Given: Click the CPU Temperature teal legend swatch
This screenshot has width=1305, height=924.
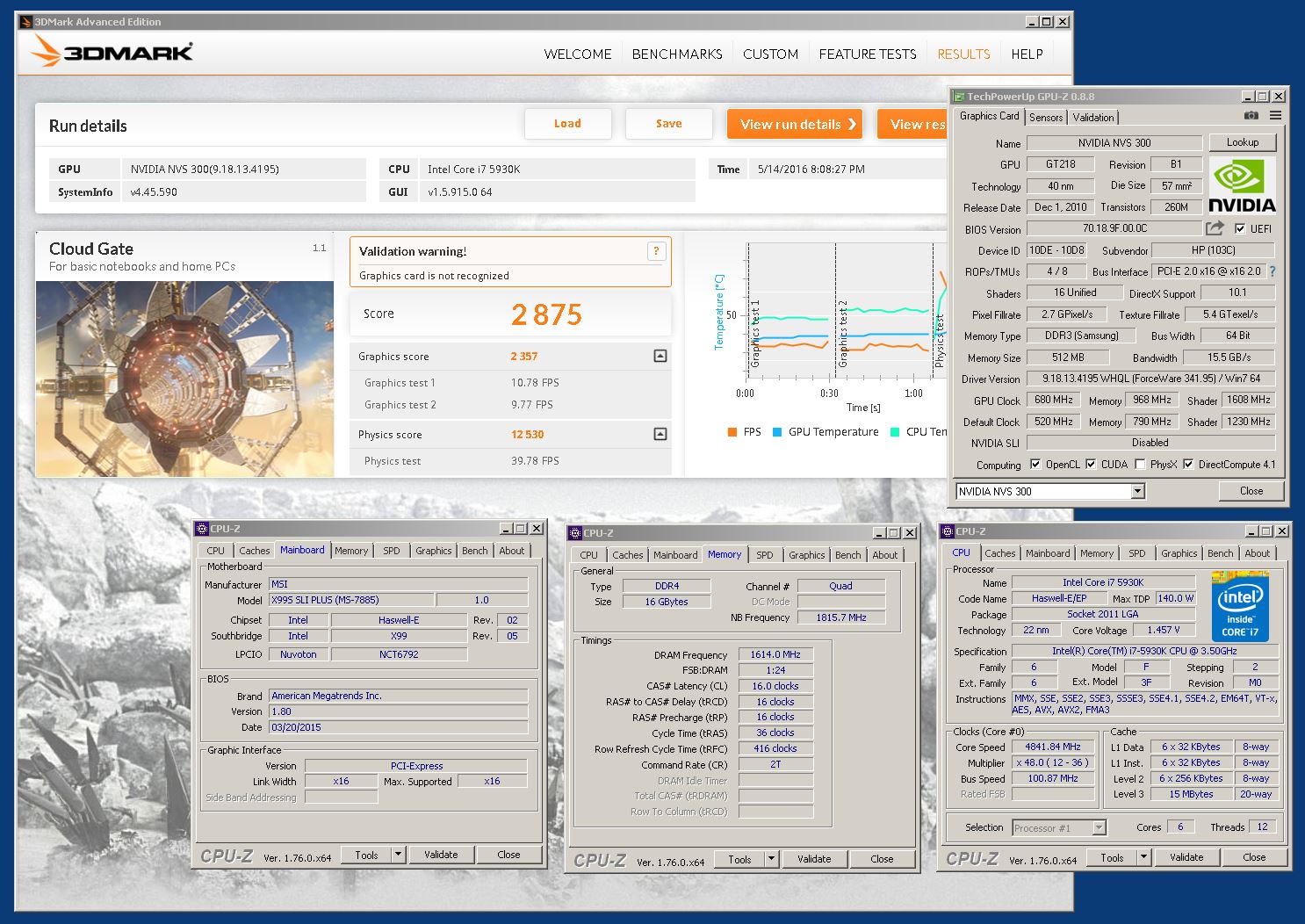Looking at the screenshot, I should pyautogui.click(x=895, y=432).
